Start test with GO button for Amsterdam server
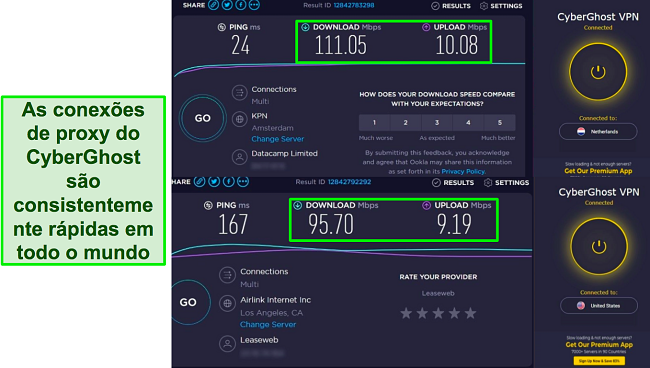The width and height of the screenshot is (650, 368). click(203, 118)
